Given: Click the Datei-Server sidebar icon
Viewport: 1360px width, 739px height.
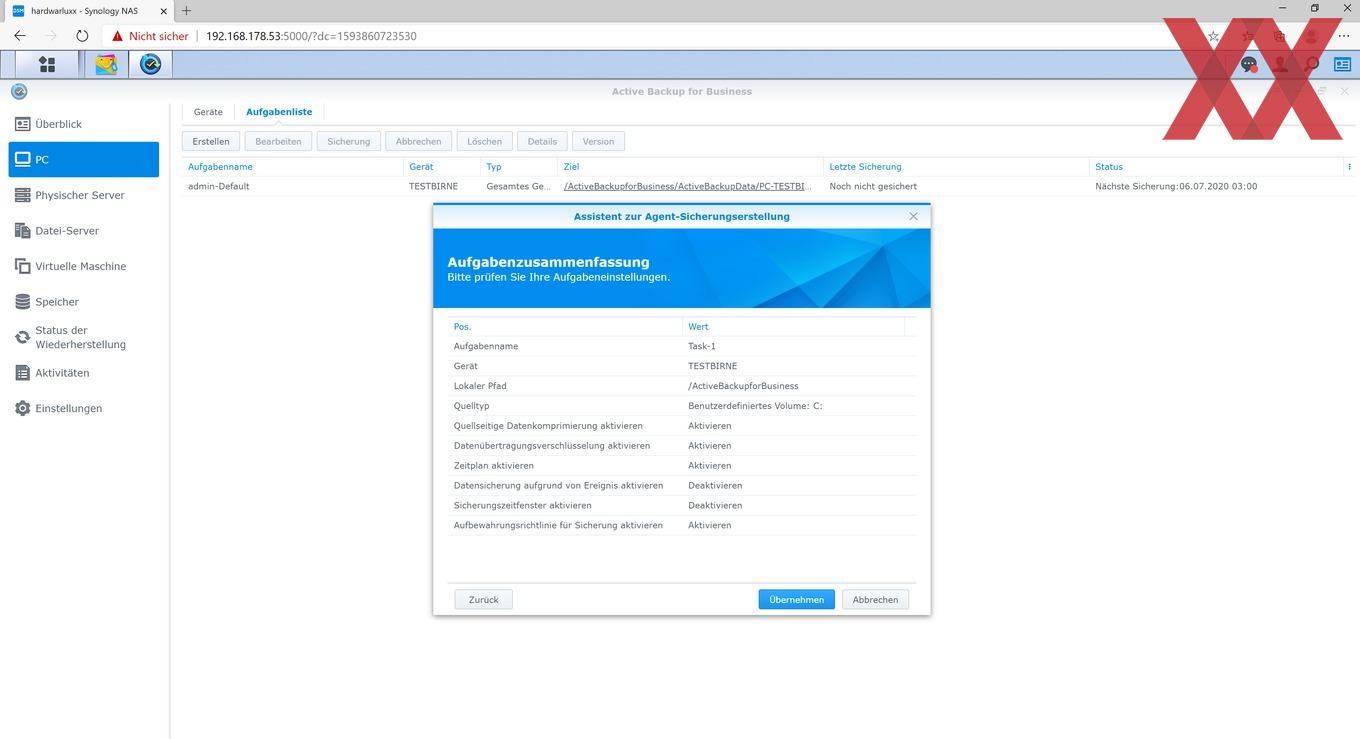Looking at the screenshot, I should tap(22, 231).
